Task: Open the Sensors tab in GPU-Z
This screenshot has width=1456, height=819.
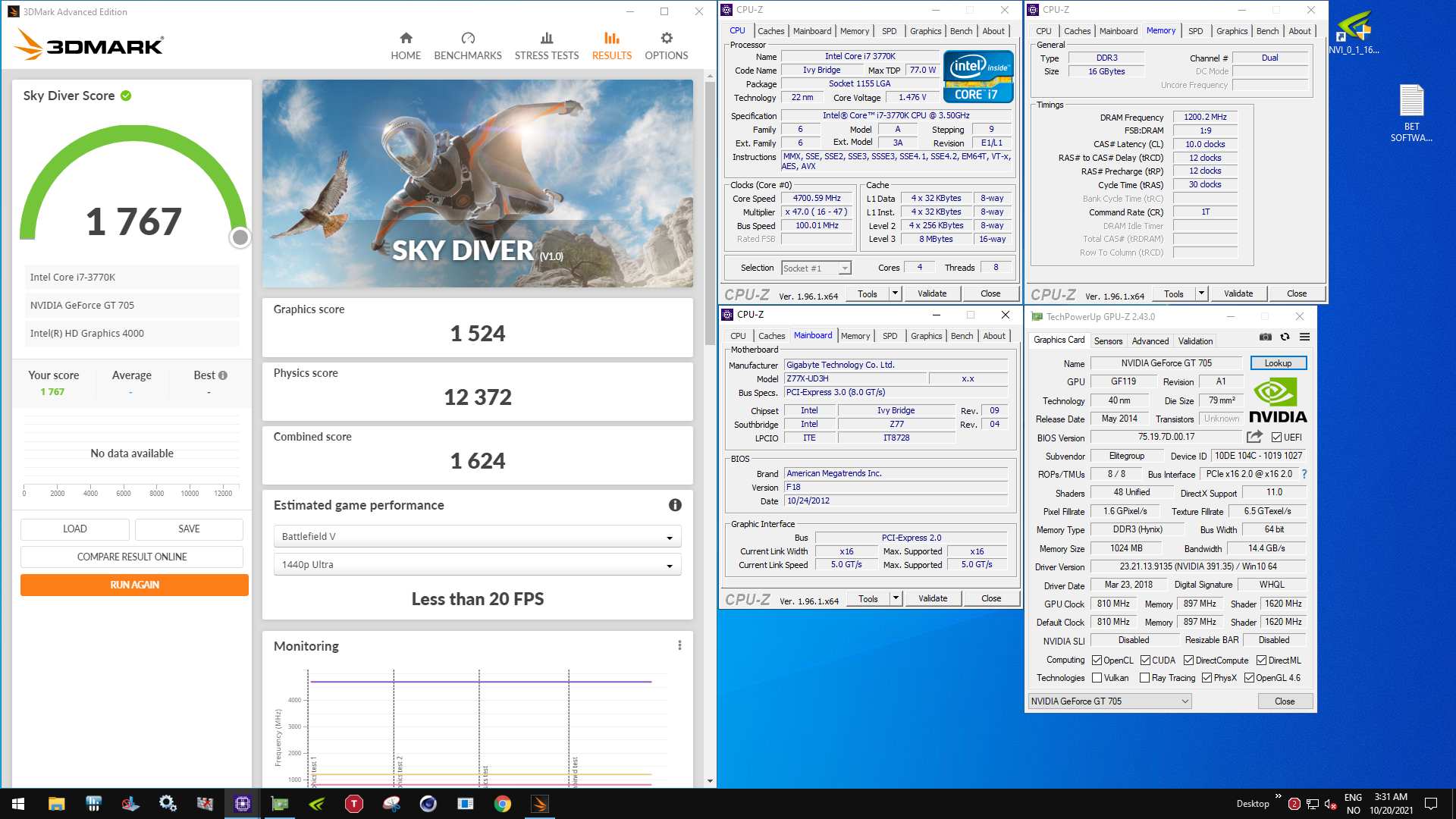Action: click(1108, 341)
